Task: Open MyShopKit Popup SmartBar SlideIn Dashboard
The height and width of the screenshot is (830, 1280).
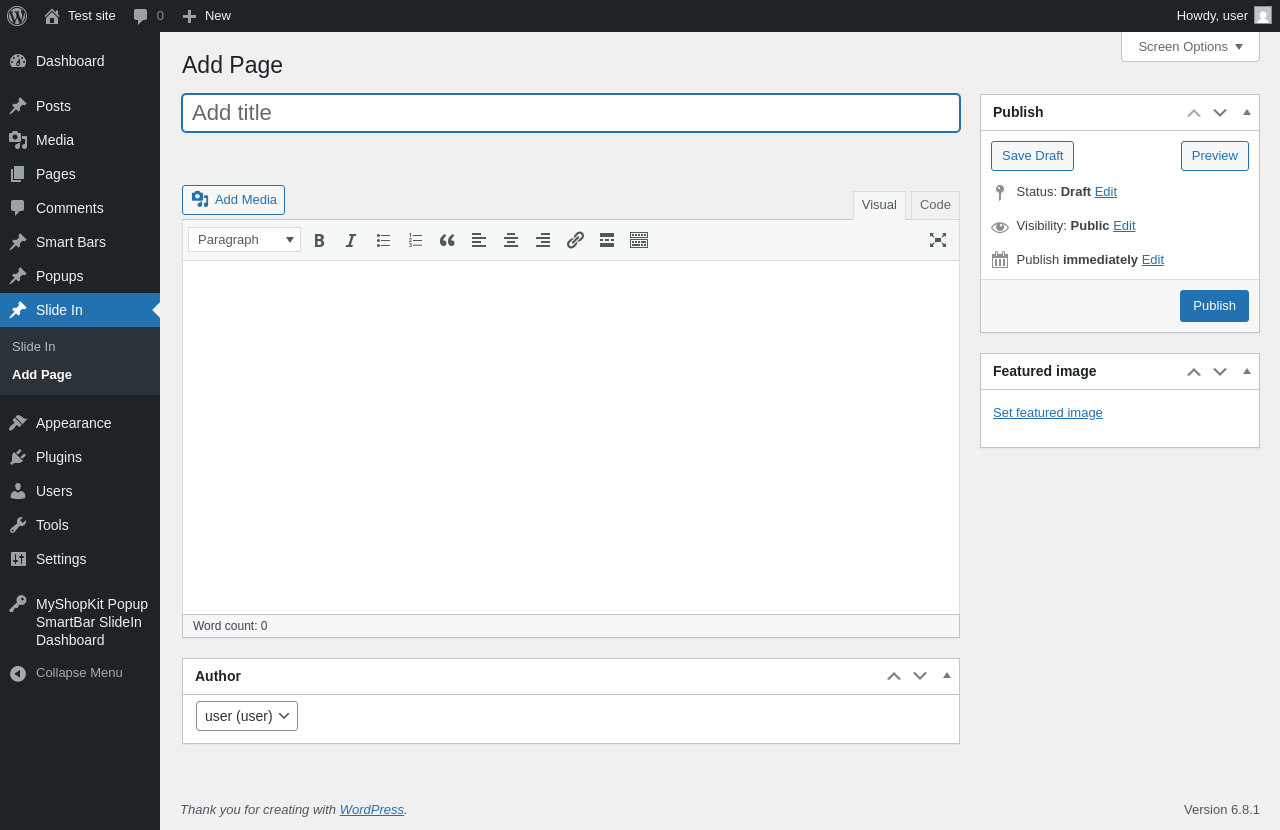Action: tap(80, 622)
